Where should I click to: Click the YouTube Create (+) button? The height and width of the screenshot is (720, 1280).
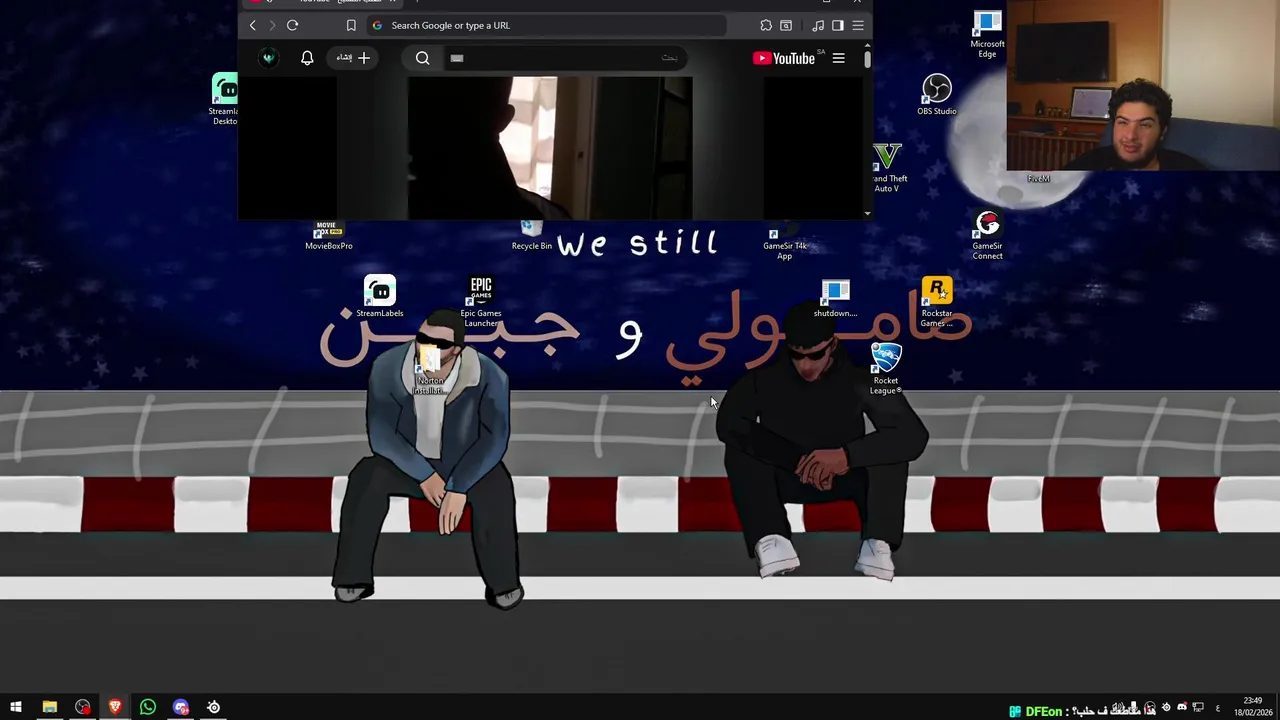(x=354, y=58)
